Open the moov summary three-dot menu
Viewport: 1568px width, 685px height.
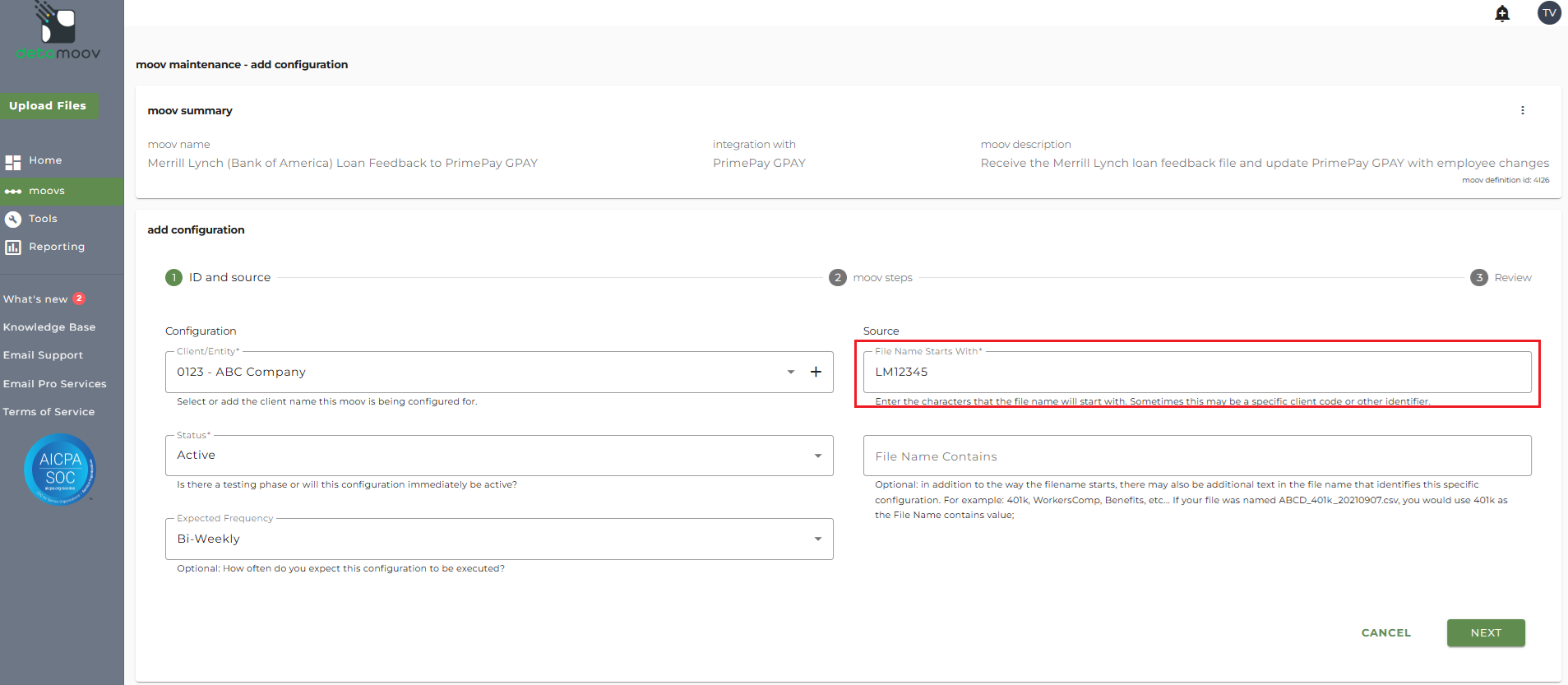pos(1522,110)
